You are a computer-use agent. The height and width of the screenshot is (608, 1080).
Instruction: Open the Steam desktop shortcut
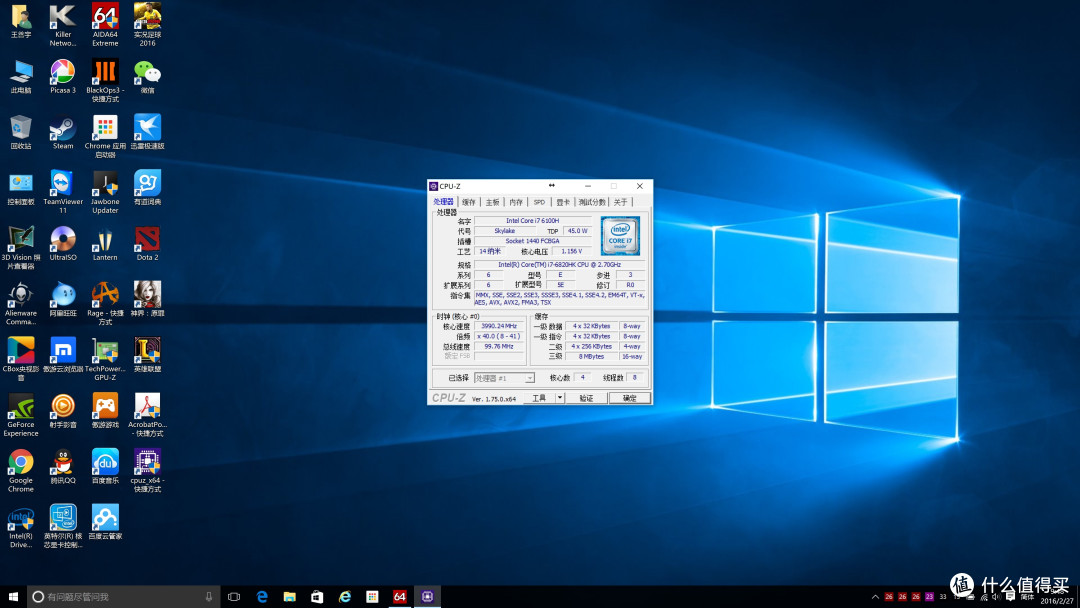[63, 133]
